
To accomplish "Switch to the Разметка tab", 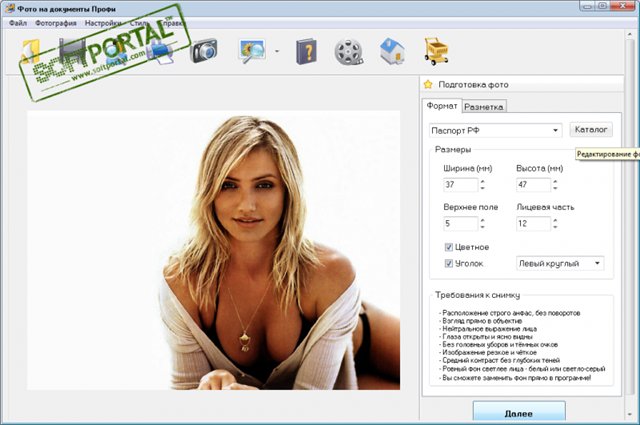I will coord(484,107).
